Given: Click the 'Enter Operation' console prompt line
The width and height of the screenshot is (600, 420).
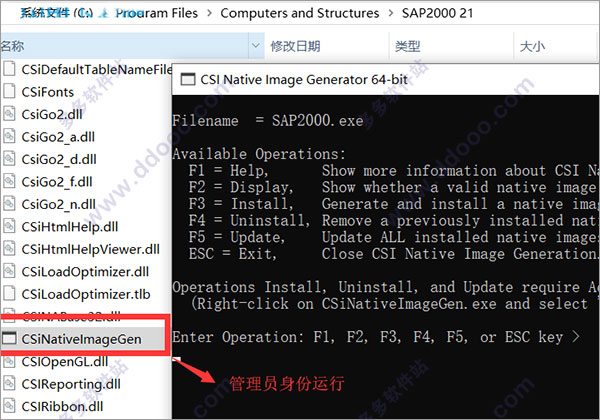Looking at the screenshot, I should 376,337.
